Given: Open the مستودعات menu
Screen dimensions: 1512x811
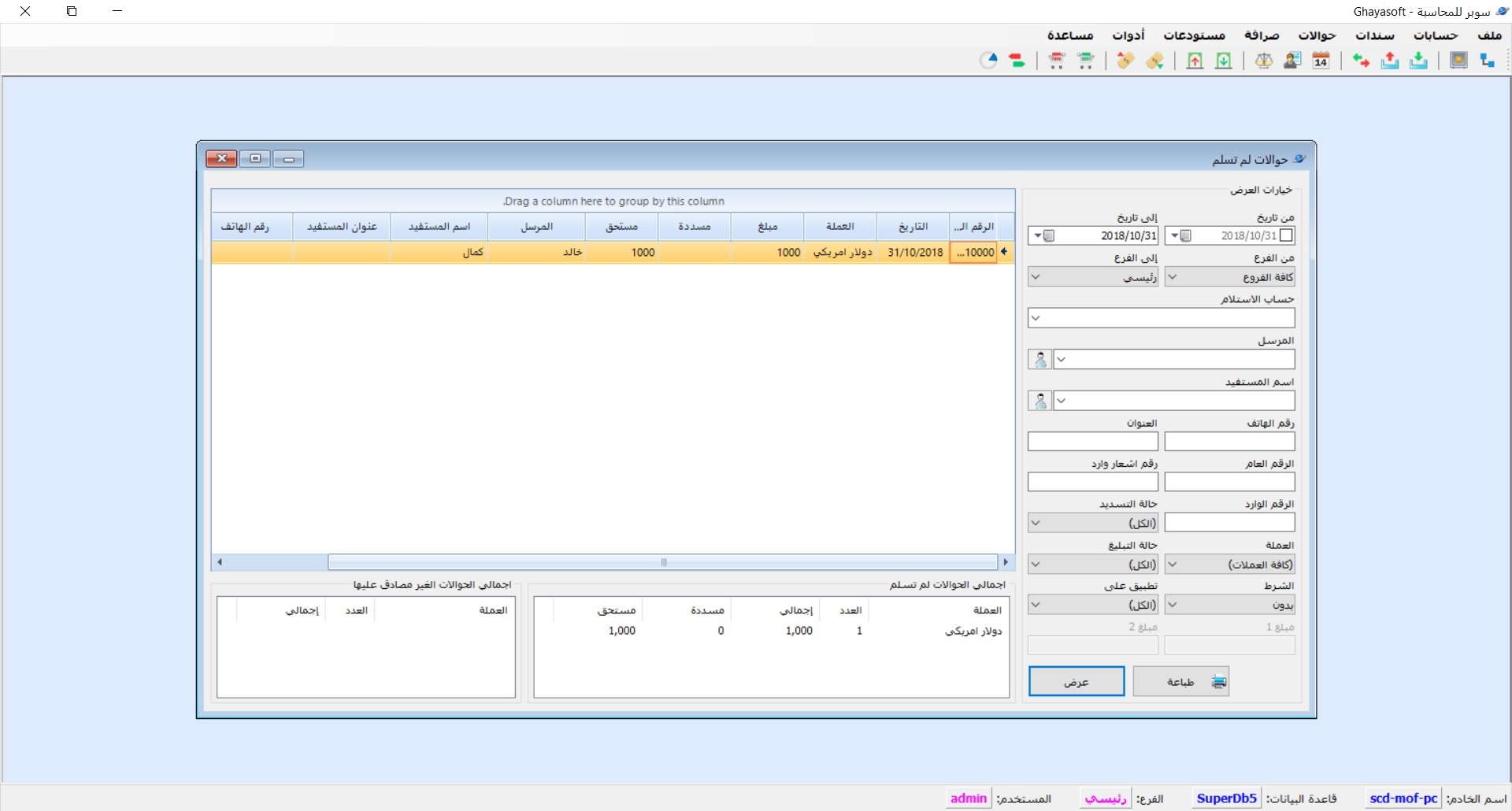Looking at the screenshot, I should click(x=1195, y=35).
